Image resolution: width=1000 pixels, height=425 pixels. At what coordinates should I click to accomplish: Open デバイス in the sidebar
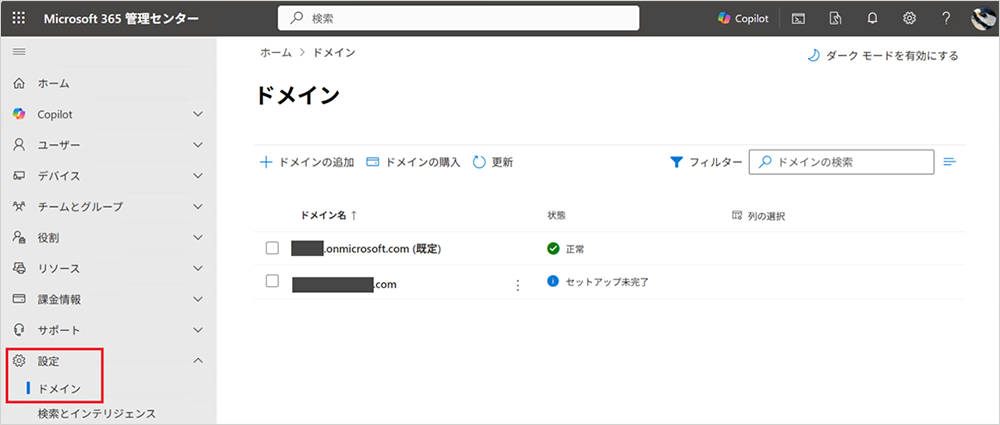point(59,176)
